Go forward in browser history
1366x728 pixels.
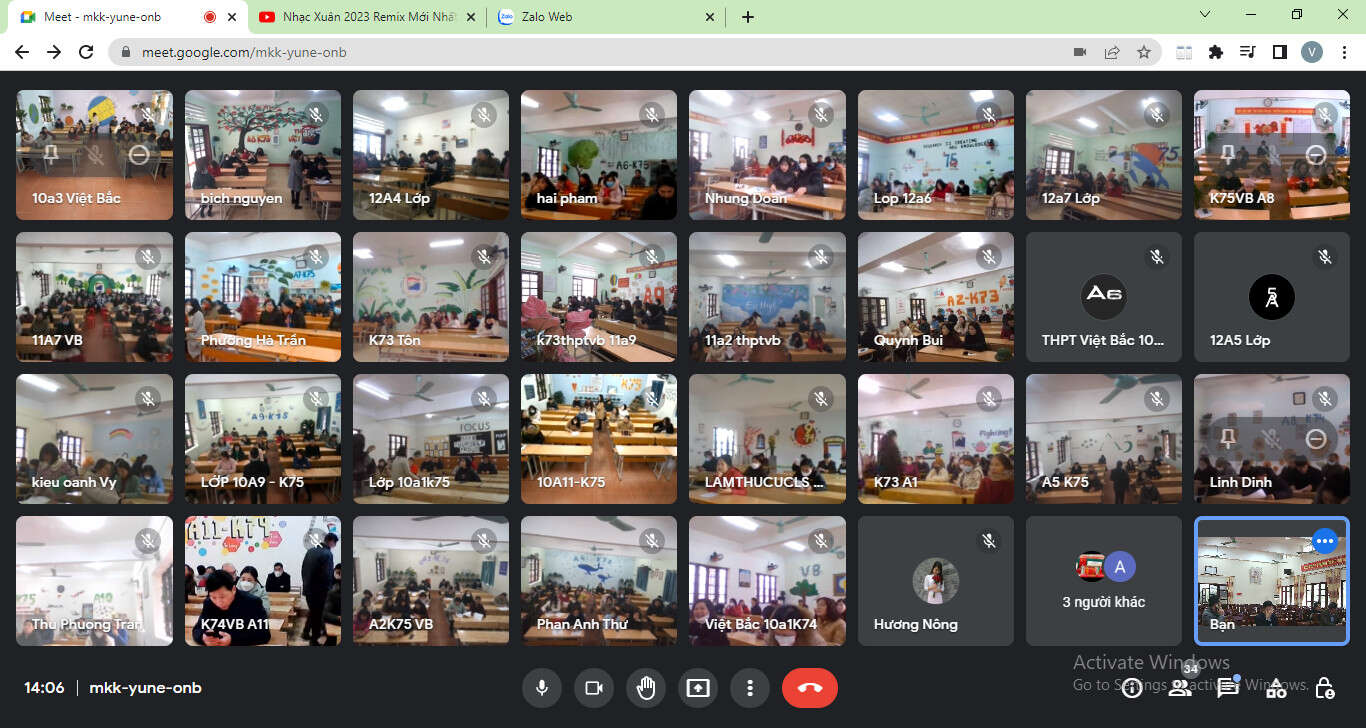tap(54, 52)
